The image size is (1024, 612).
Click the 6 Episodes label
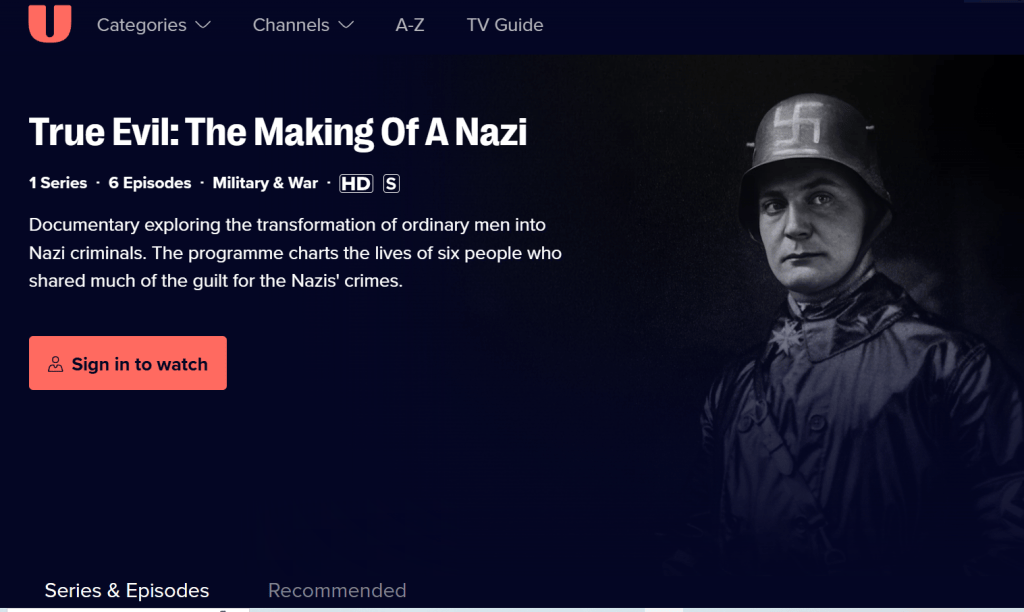click(150, 183)
